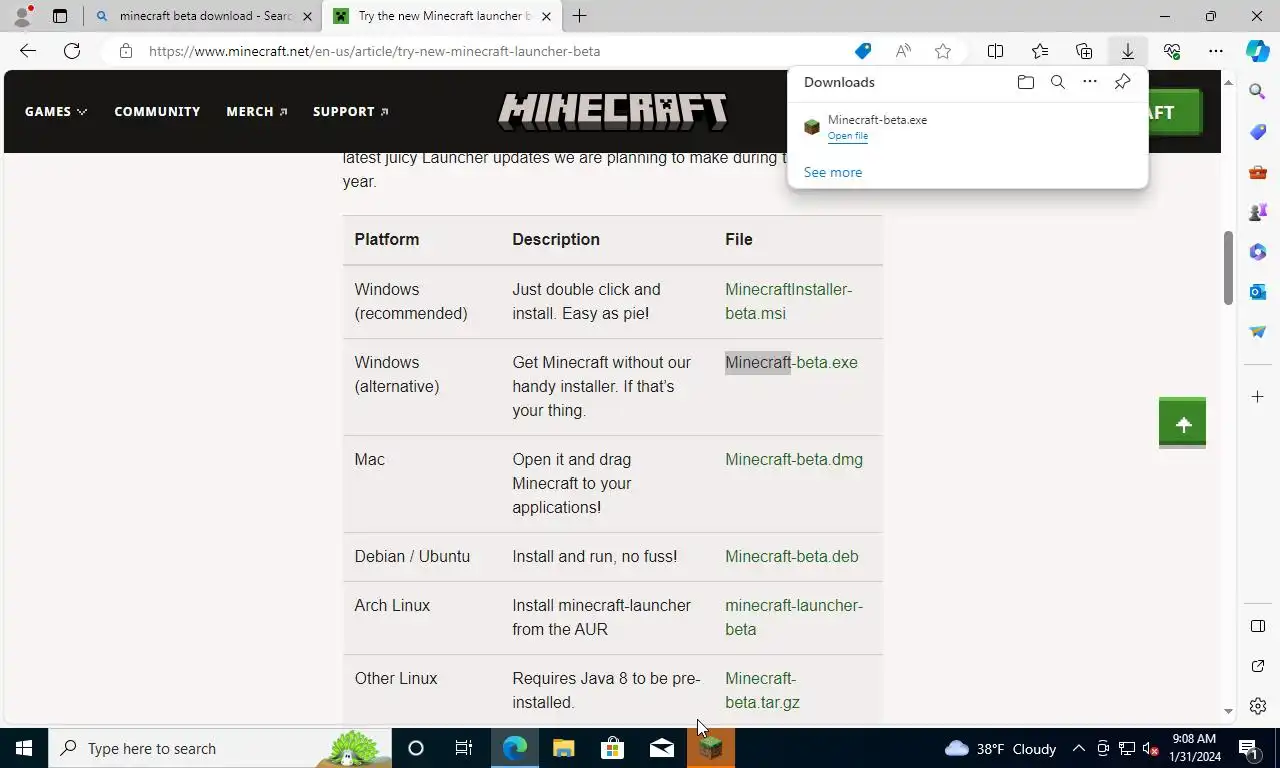Image resolution: width=1280 pixels, height=768 pixels.
Task: Click Type here to search box
Action: [218, 748]
